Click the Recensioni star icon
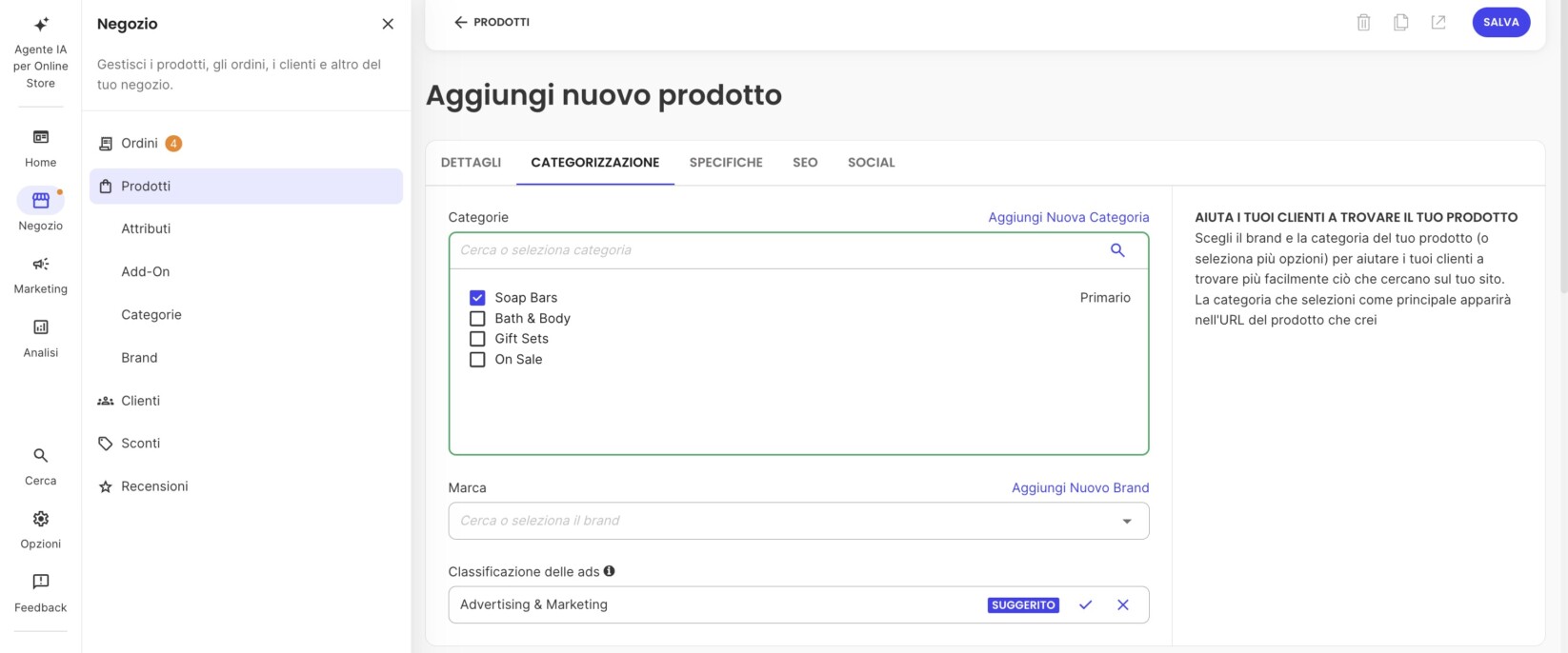This screenshot has width=1568, height=653. pos(106,486)
